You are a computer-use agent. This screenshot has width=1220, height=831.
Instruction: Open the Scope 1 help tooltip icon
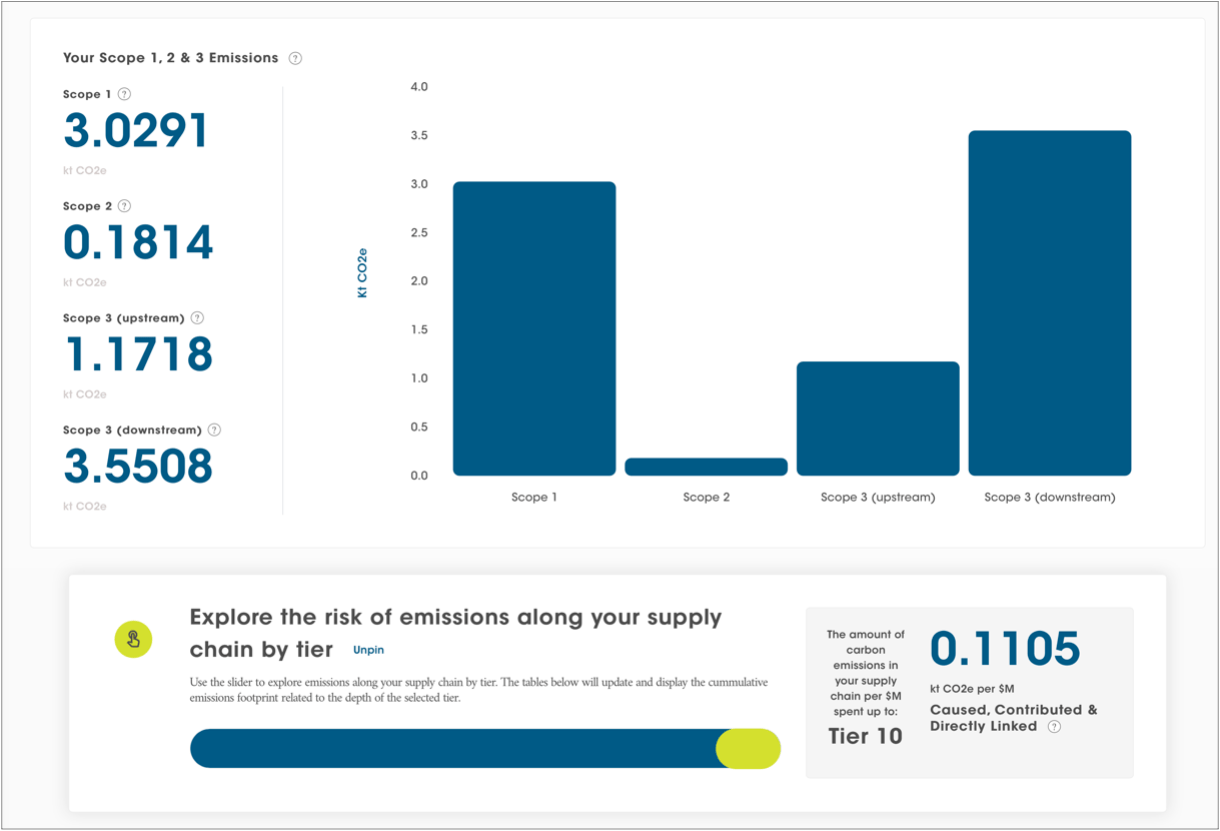[124, 94]
